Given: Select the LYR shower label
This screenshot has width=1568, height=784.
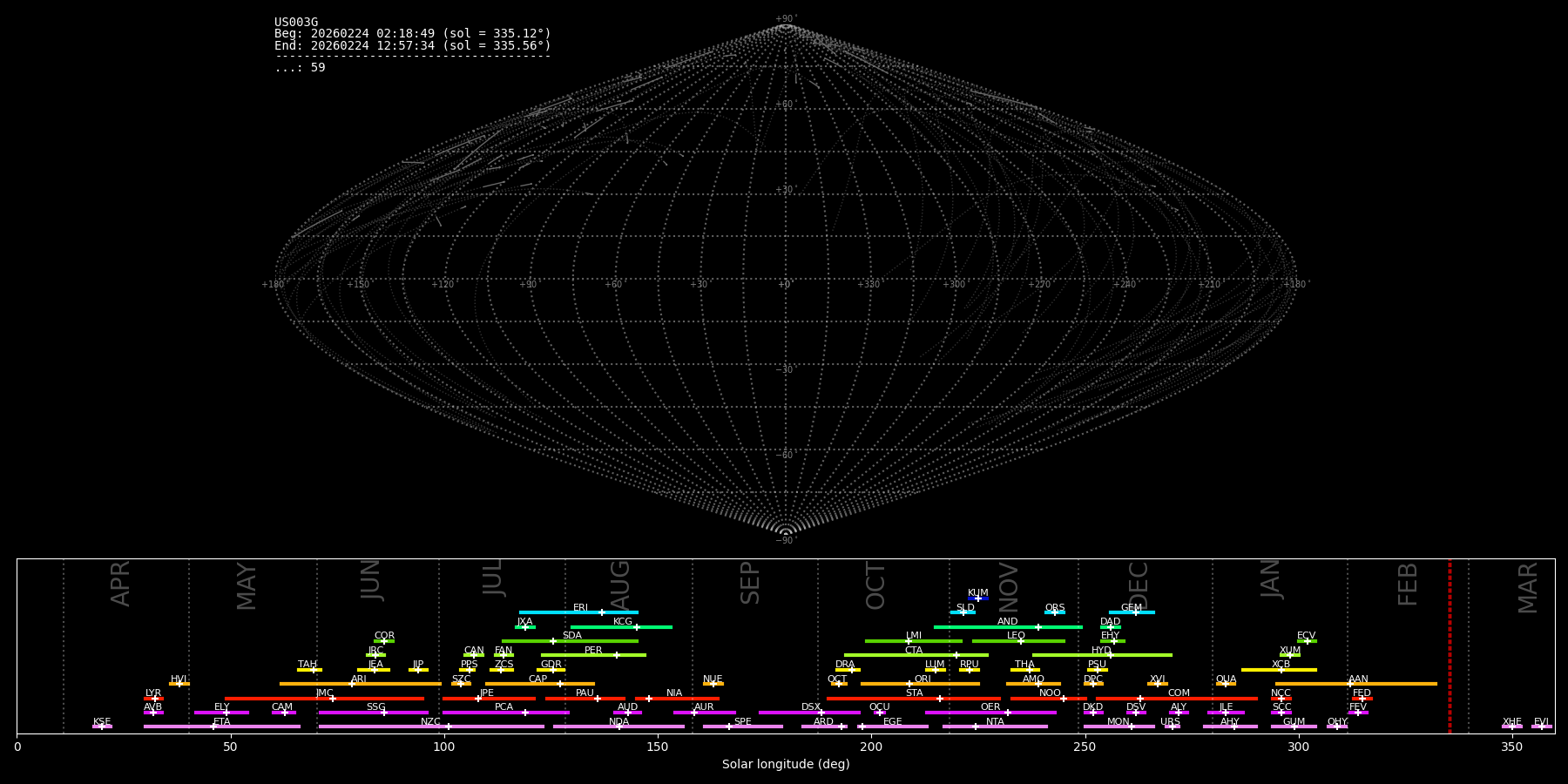Looking at the screenshot, I should tap(153, 693).
